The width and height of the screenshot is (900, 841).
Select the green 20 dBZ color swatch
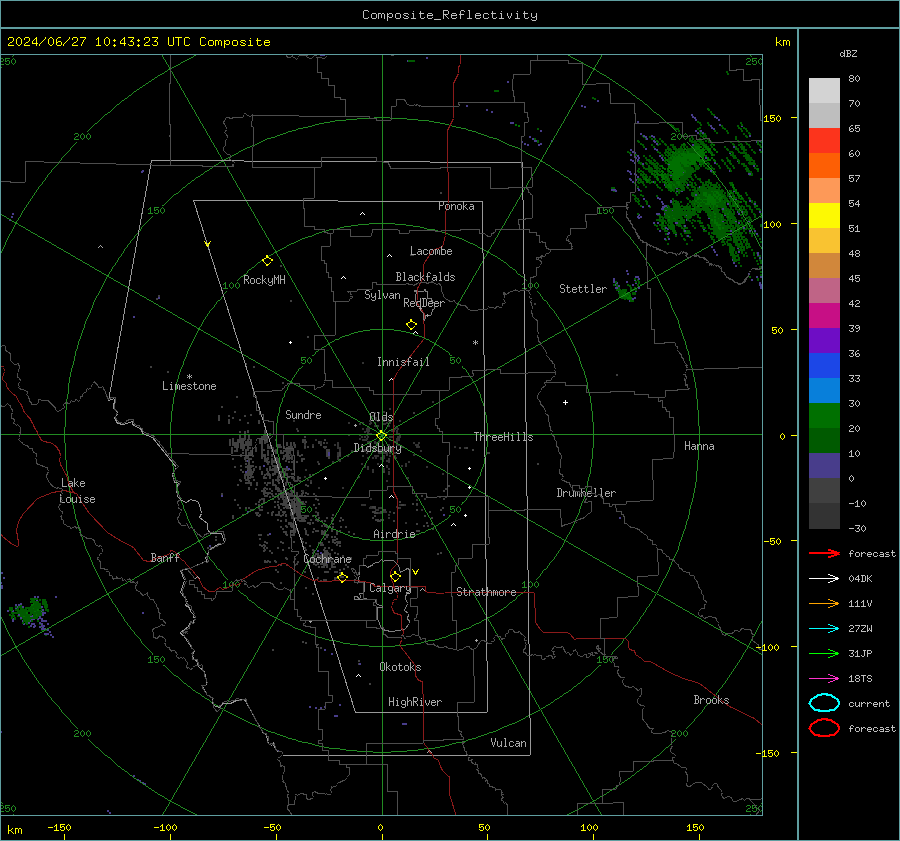click(x=824, y=416)
